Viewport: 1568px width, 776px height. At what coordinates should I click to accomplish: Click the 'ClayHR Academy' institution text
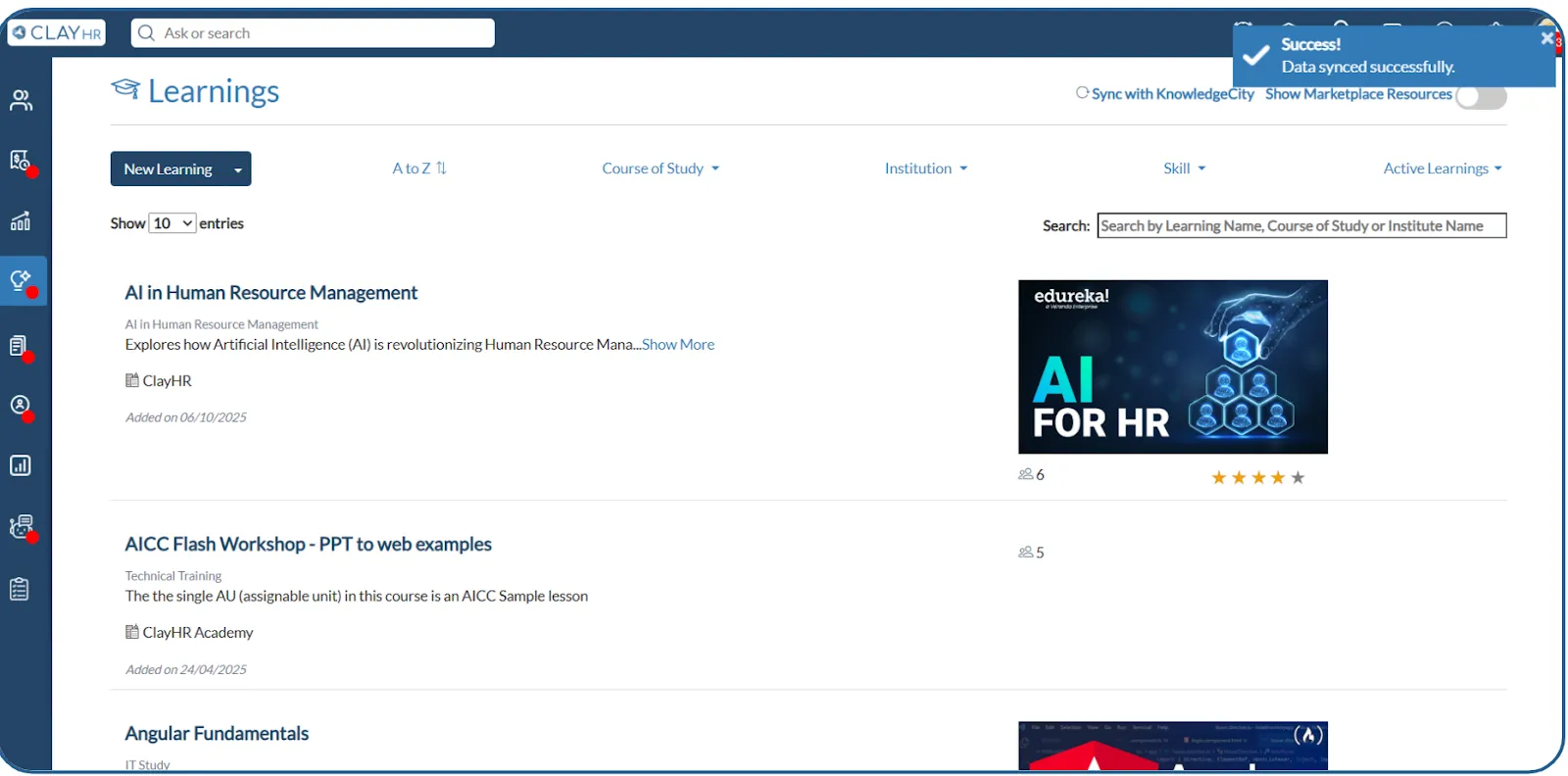198,632
